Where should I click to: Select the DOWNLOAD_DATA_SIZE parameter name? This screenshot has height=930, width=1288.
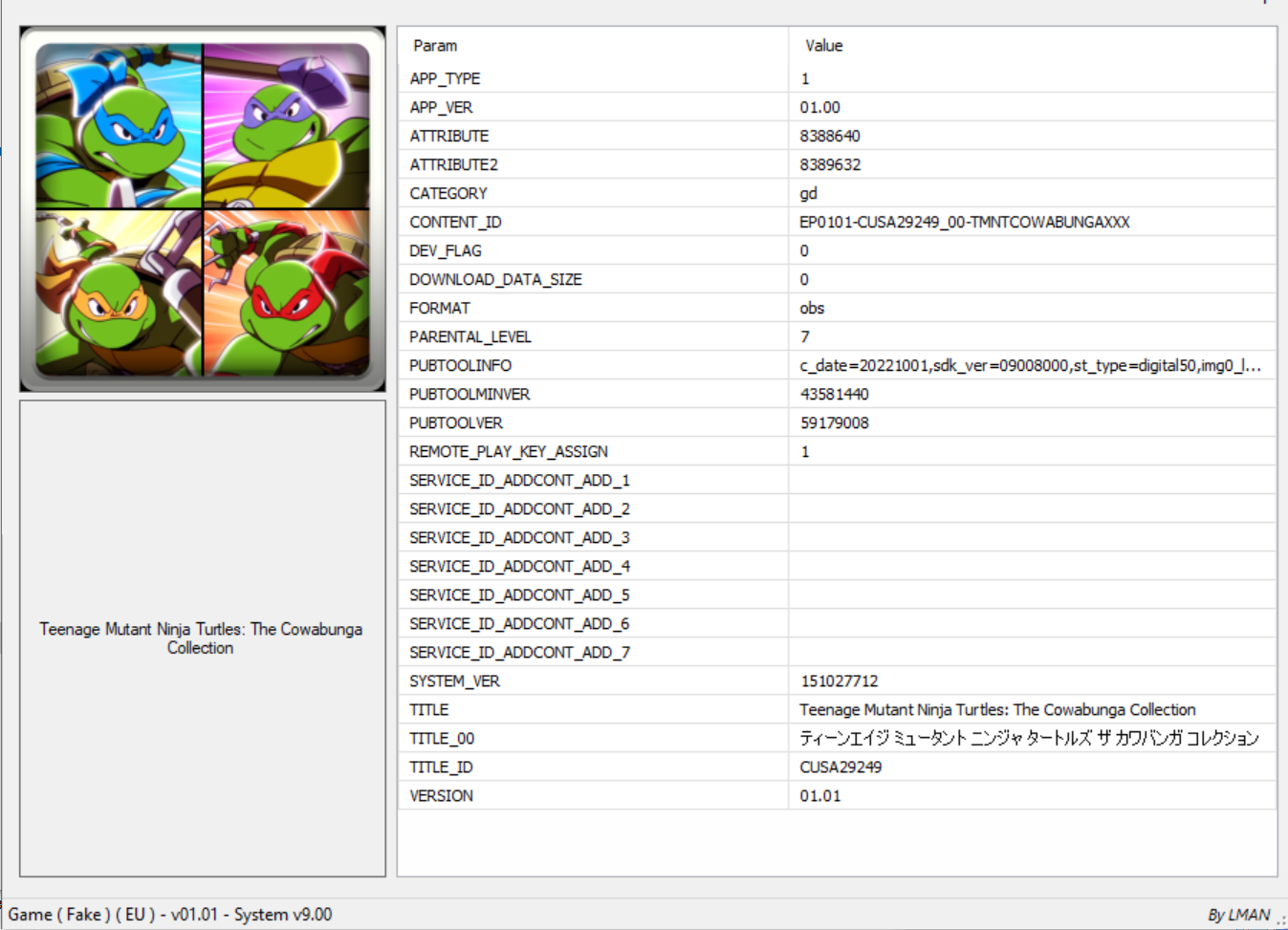(495, 279)
